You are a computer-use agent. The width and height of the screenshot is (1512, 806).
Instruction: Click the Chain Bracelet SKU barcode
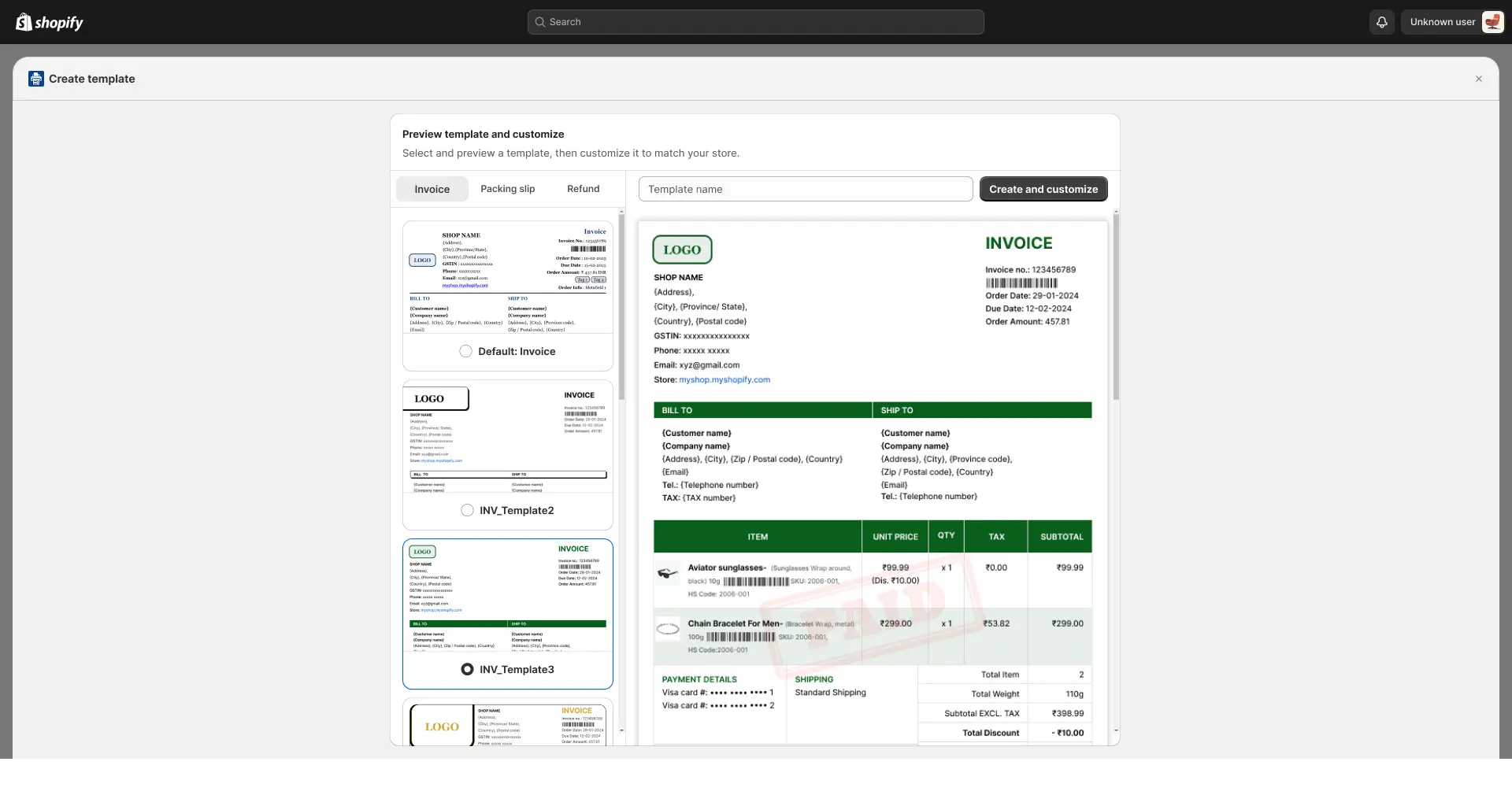click(x=740, y=637)
